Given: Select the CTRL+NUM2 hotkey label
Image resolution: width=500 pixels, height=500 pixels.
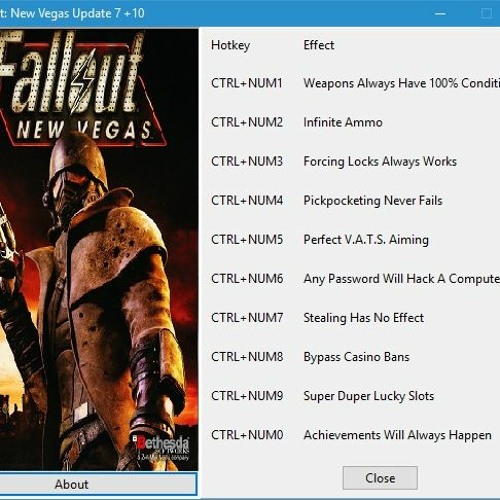Looking at the screenshot, I should pos(247,122).
